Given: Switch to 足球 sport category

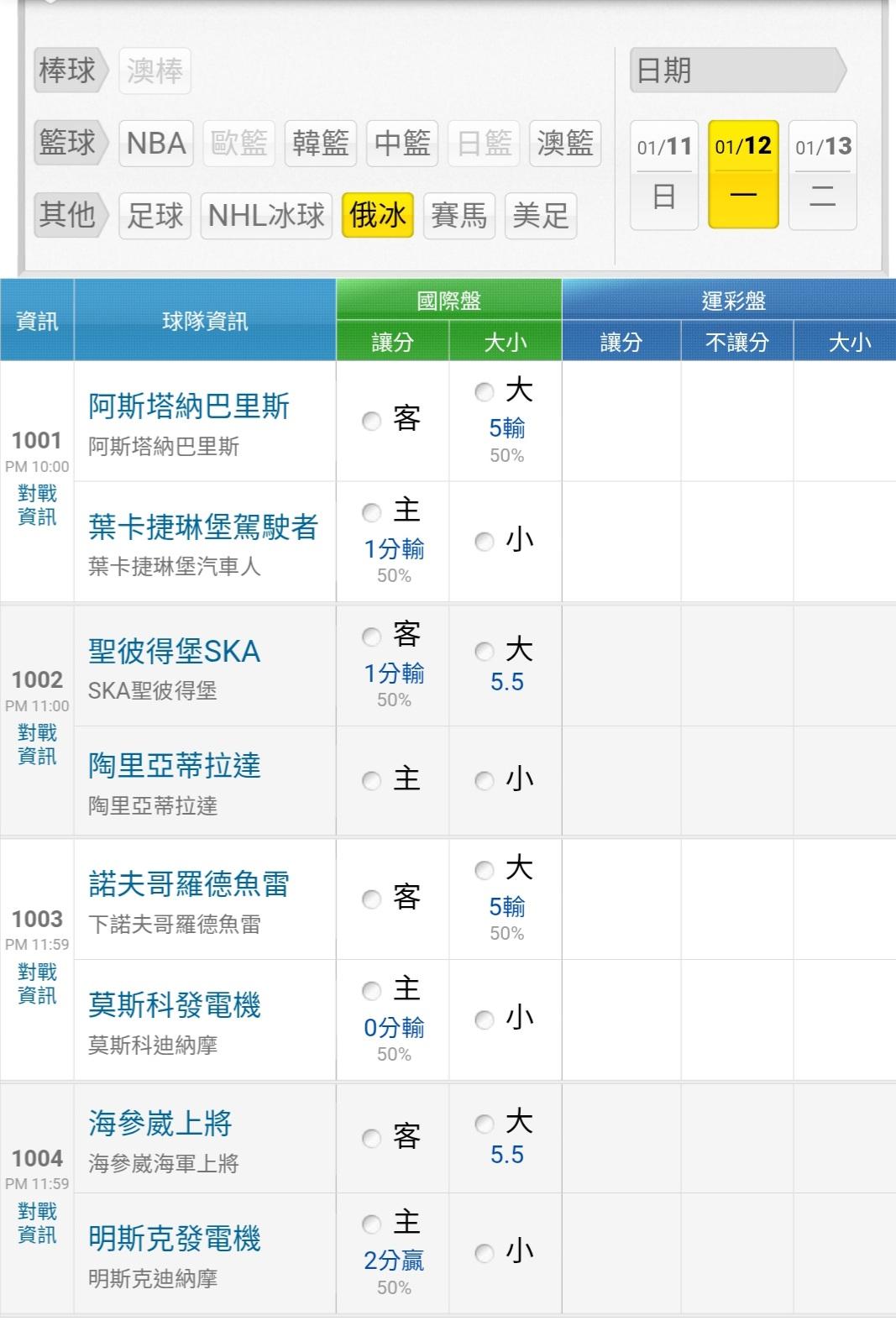Looking at the screenshot, I should tap(155, 216).
